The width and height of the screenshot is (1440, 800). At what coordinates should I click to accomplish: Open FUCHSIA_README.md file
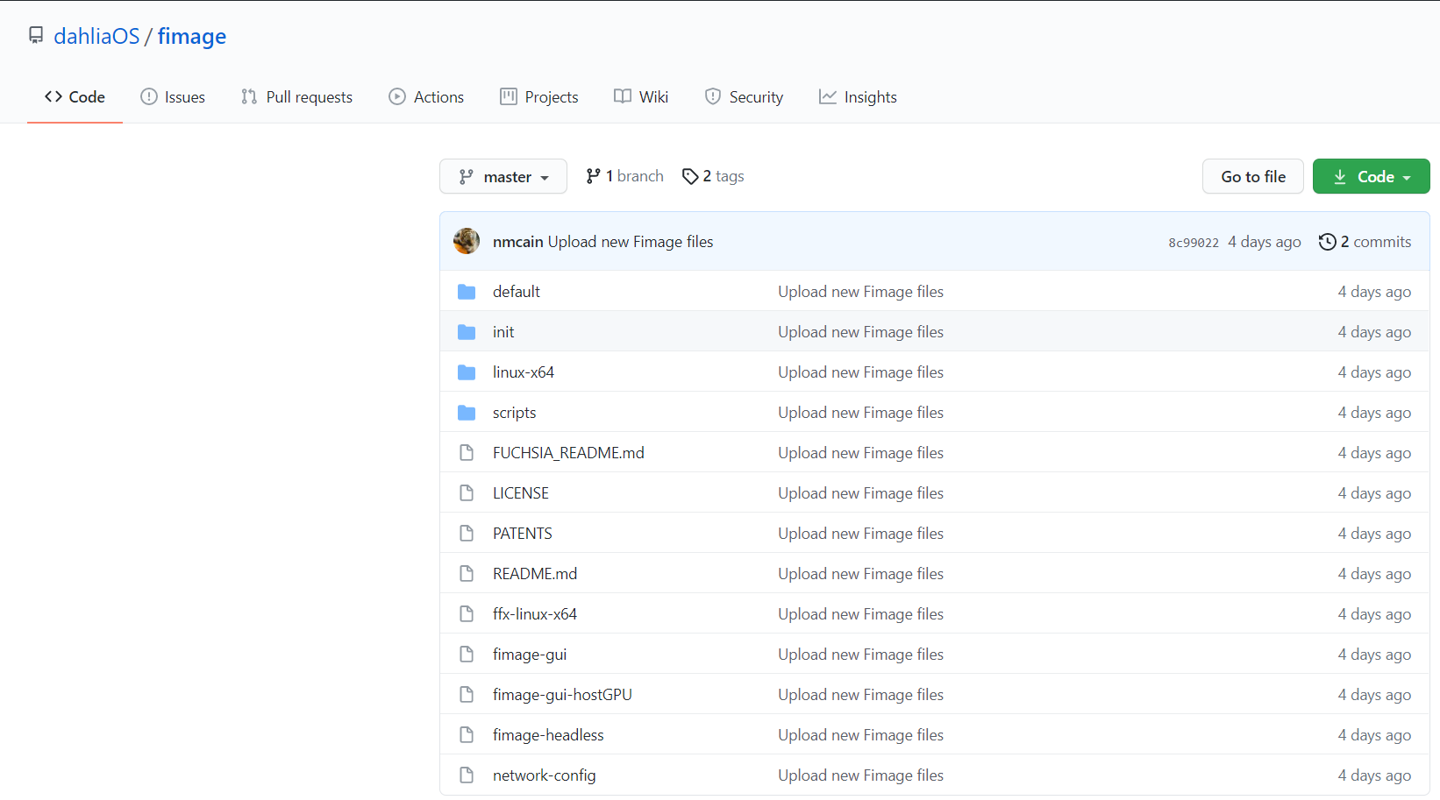pyautogui.click(x=568, y=453)
